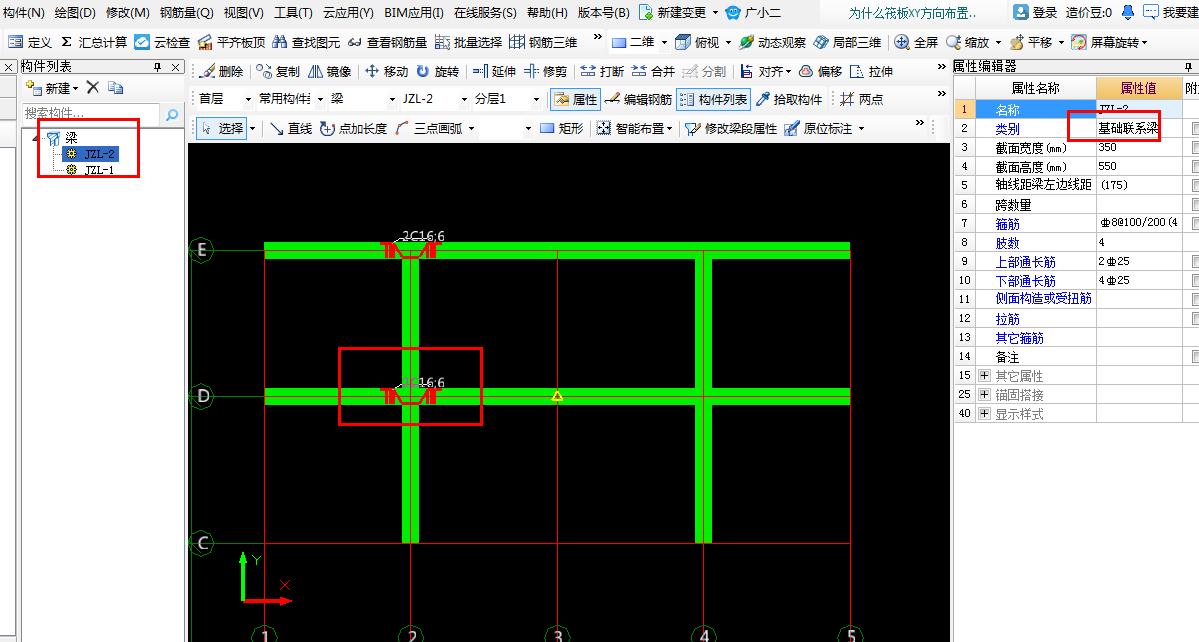Tick the 类别 row checkbox
This screenshot has height=642, width=1199.
coord(1195,128)
